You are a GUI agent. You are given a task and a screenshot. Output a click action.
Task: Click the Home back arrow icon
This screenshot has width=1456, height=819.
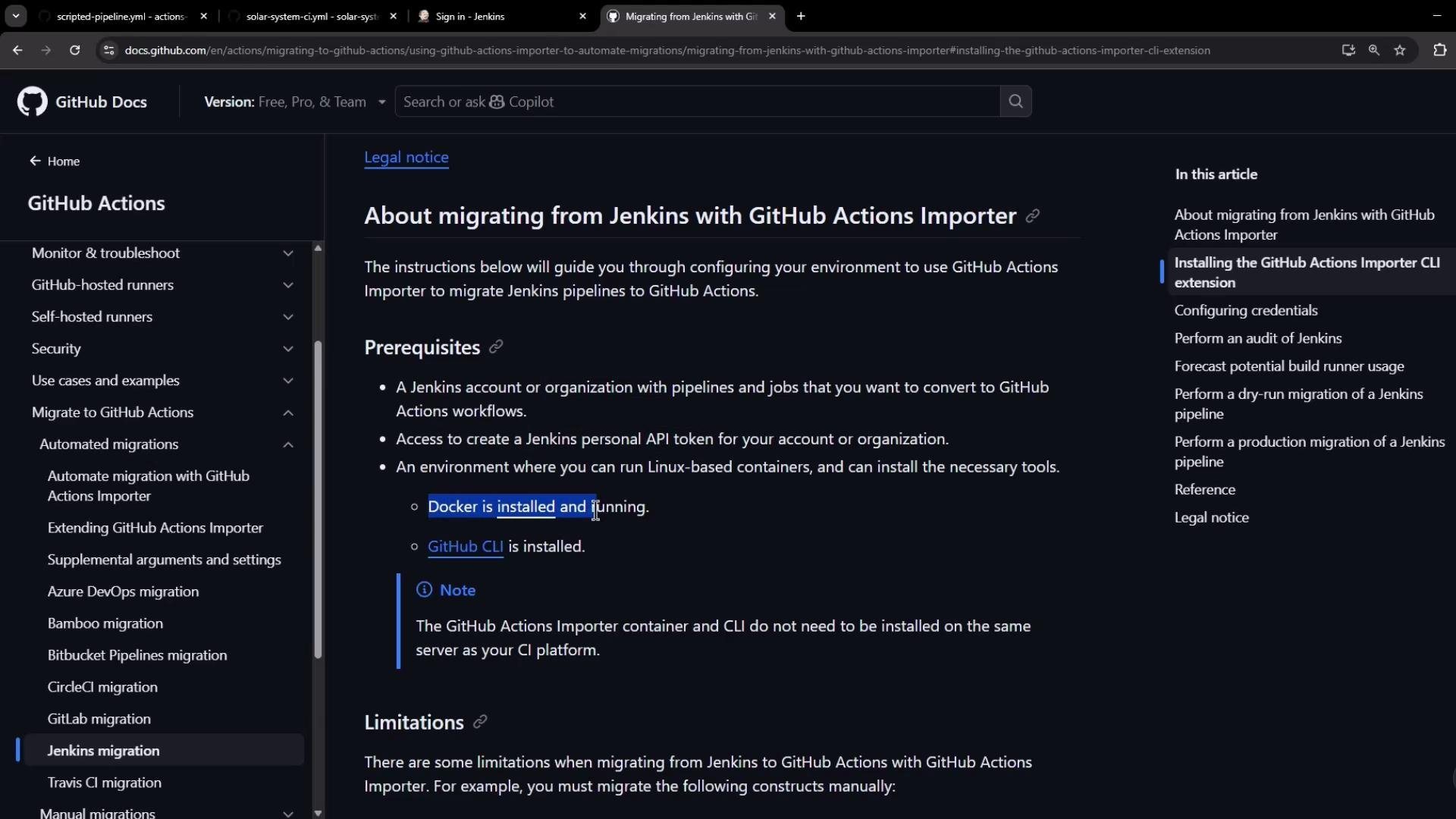point(35,161)
